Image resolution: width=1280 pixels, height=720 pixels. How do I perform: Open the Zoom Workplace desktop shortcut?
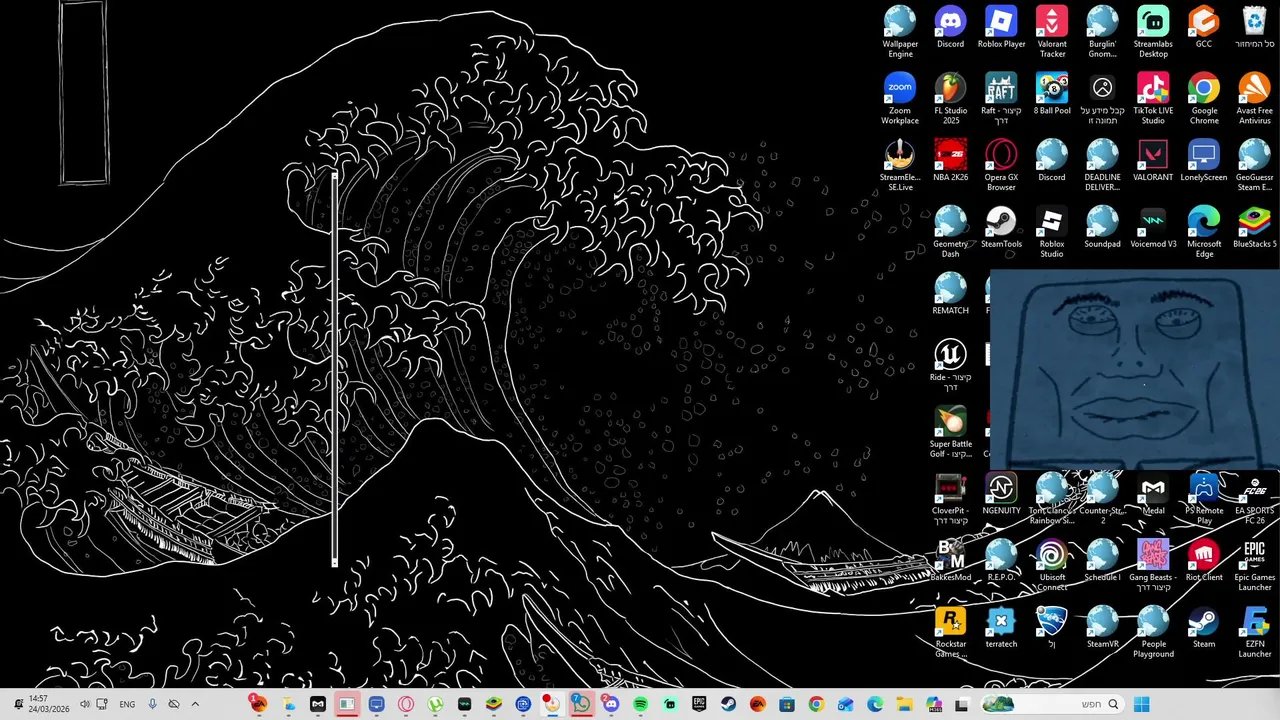pos(900,98)
